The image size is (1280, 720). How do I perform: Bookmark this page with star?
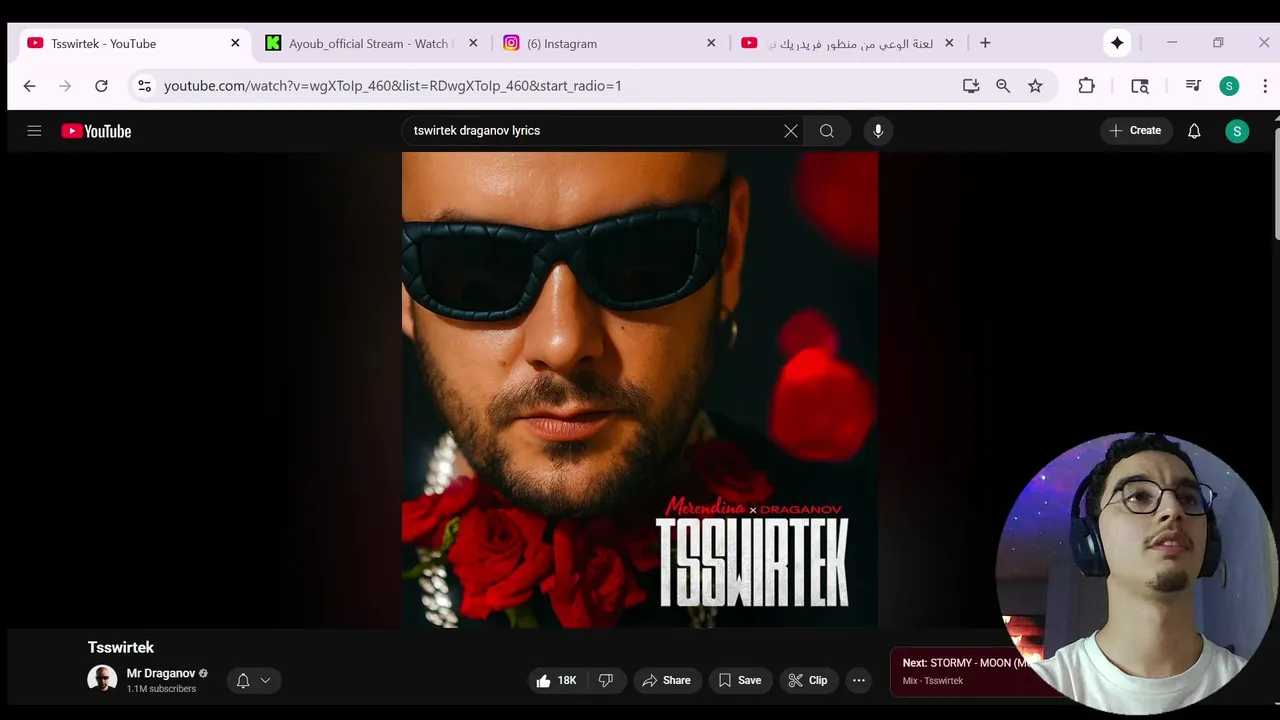click(1035, 86)
